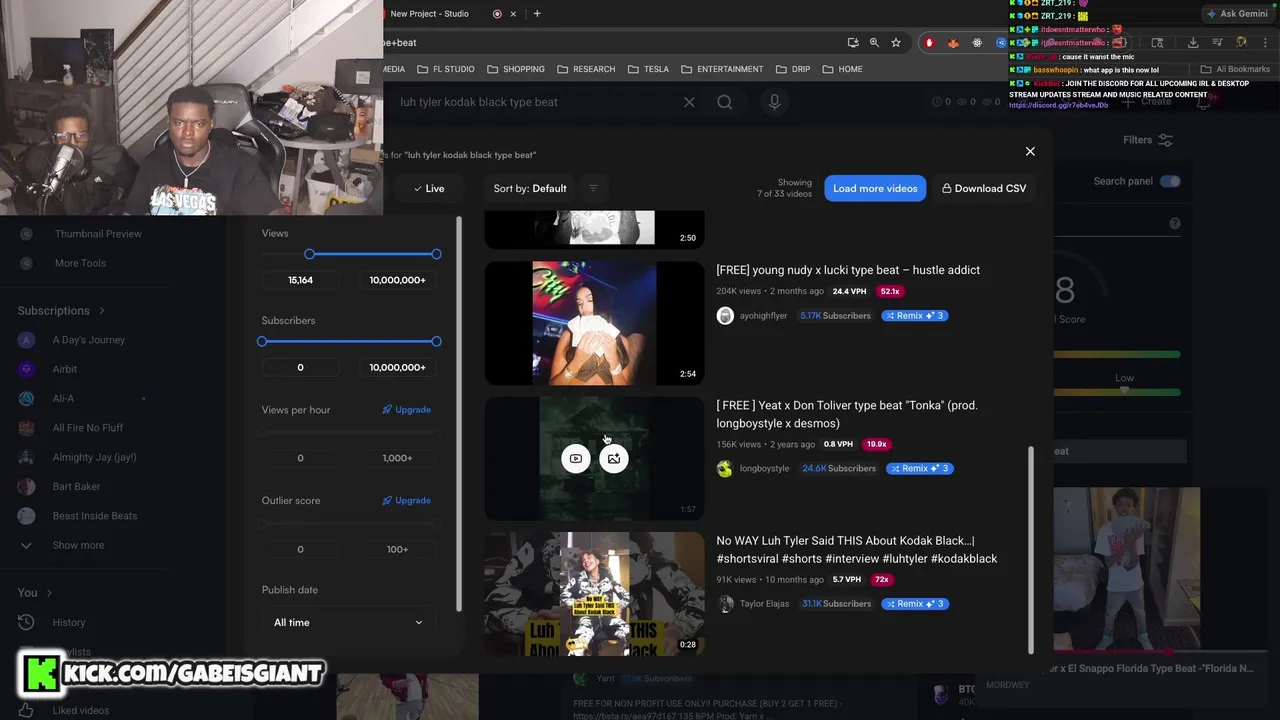This screenshot has width=1280, height=720.
Task: Click the YouTube search magnifier icon
Action: tap(725, 102)
